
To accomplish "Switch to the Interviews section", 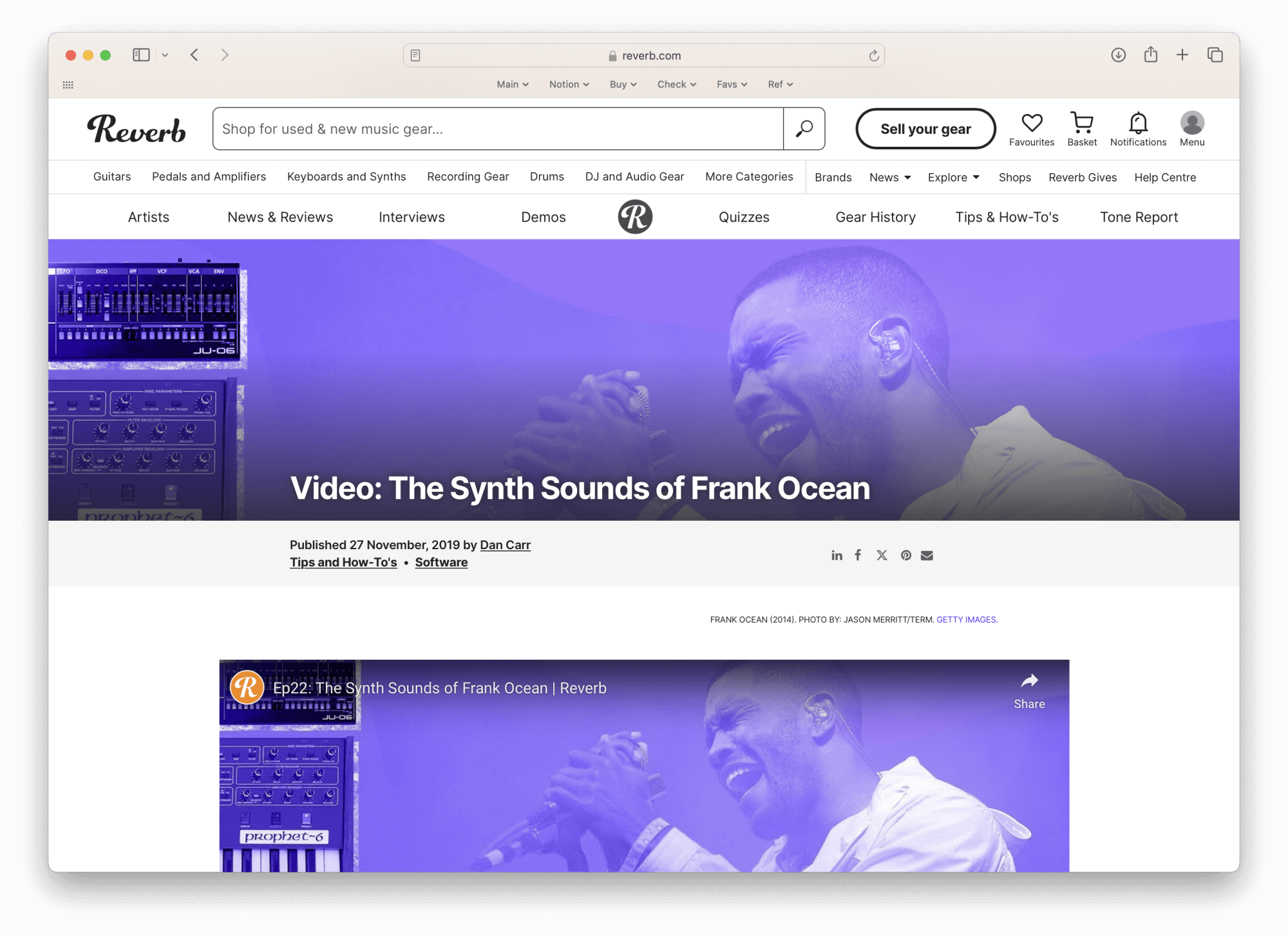I will (412, 217).
